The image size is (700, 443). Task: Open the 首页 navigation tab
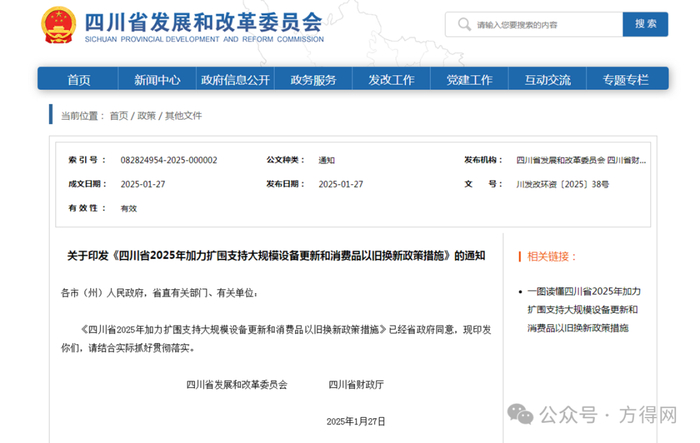[x=79, y=80]
